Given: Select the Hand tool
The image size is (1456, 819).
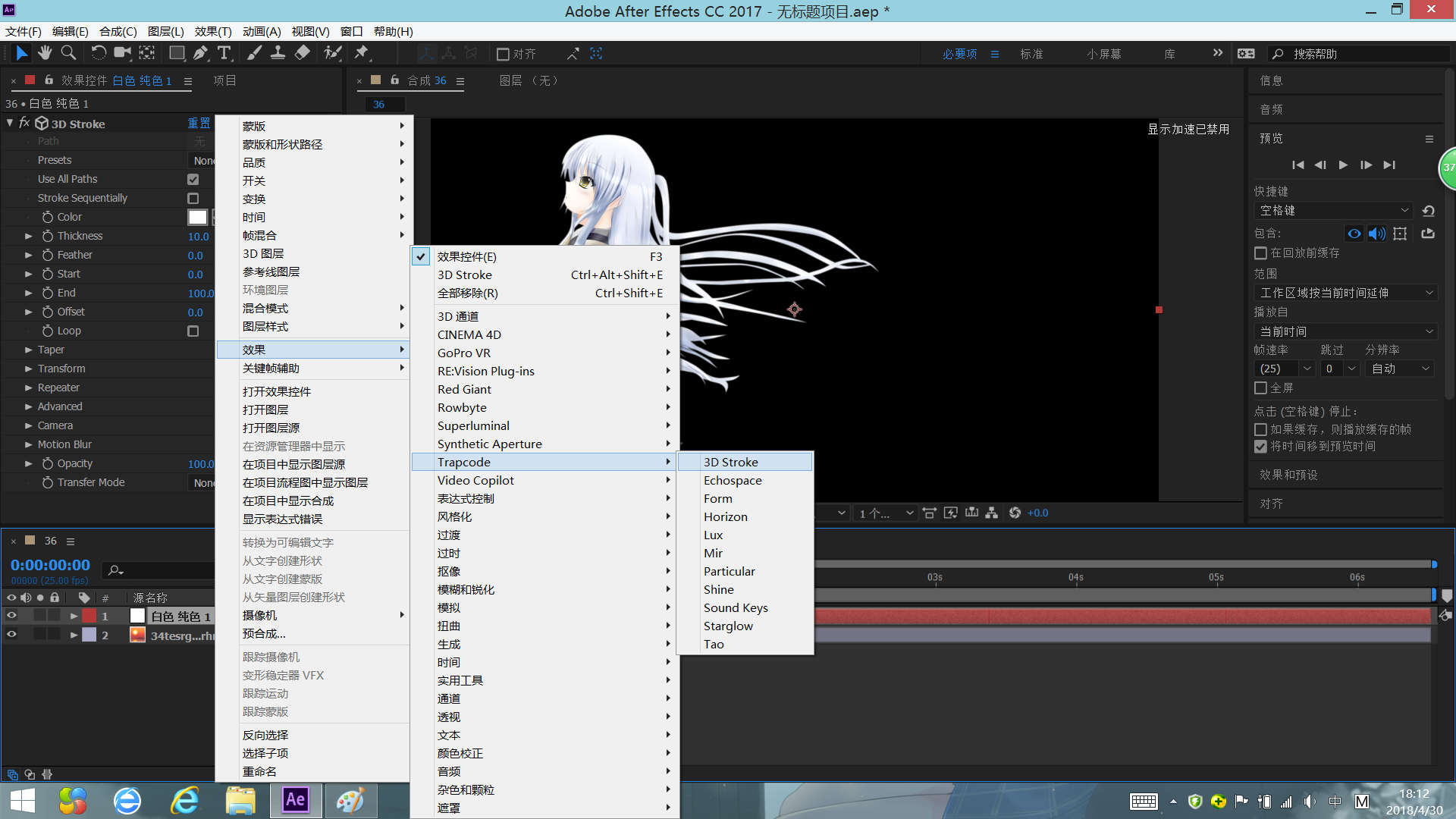Looking at the screenshot, I should pos(45,53).
